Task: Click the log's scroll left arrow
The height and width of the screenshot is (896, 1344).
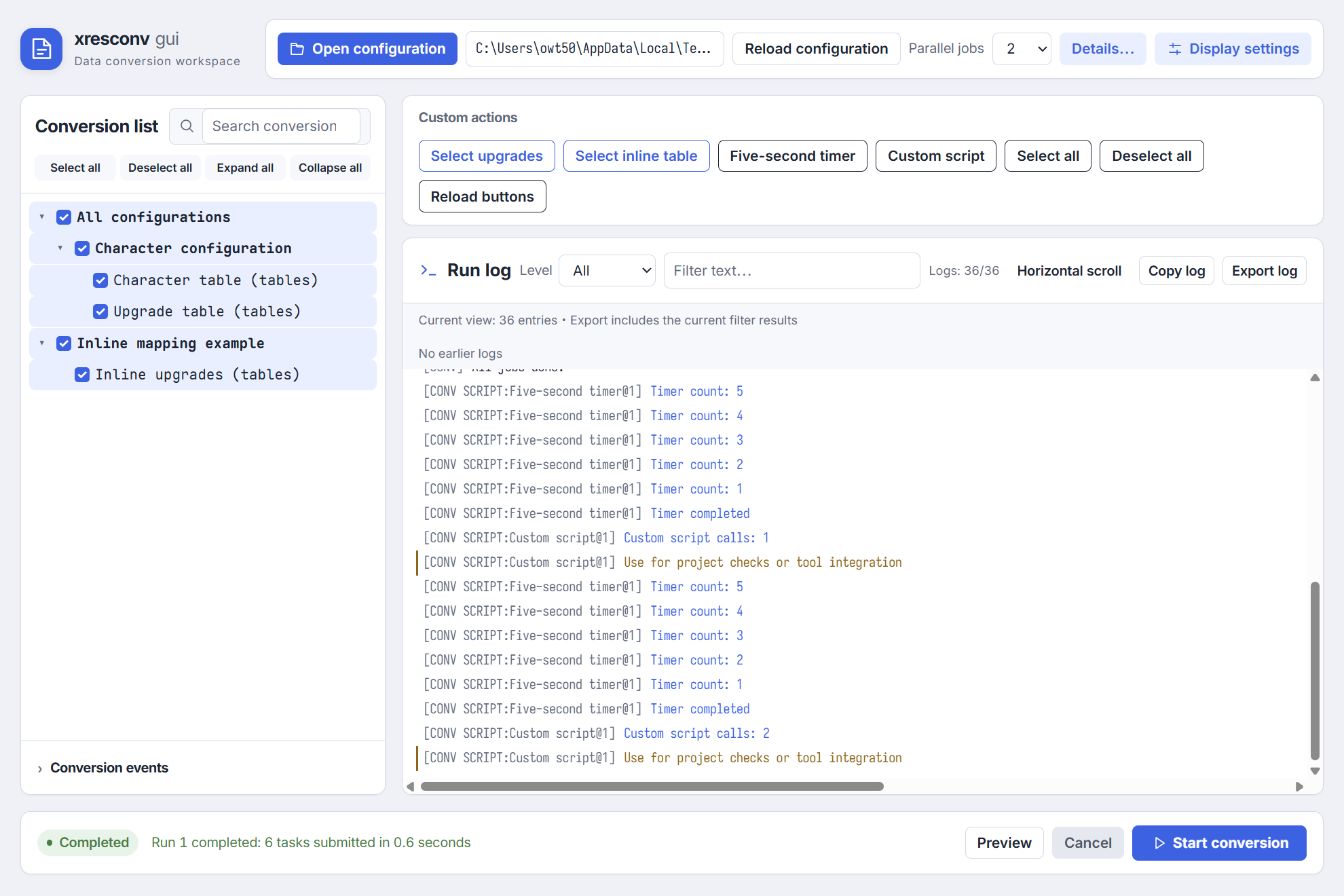Action: click(x=410, y=787)
